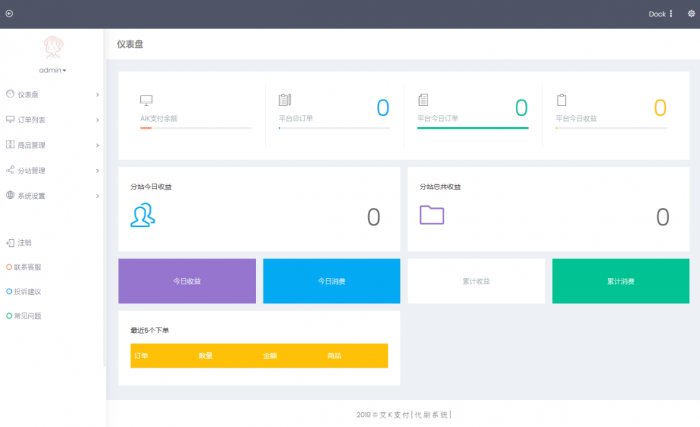The width and height of the screenshot is (700, 427).
Task: Click the sidebar toggle icon in top-left corner
Action: tap(10, 13)
